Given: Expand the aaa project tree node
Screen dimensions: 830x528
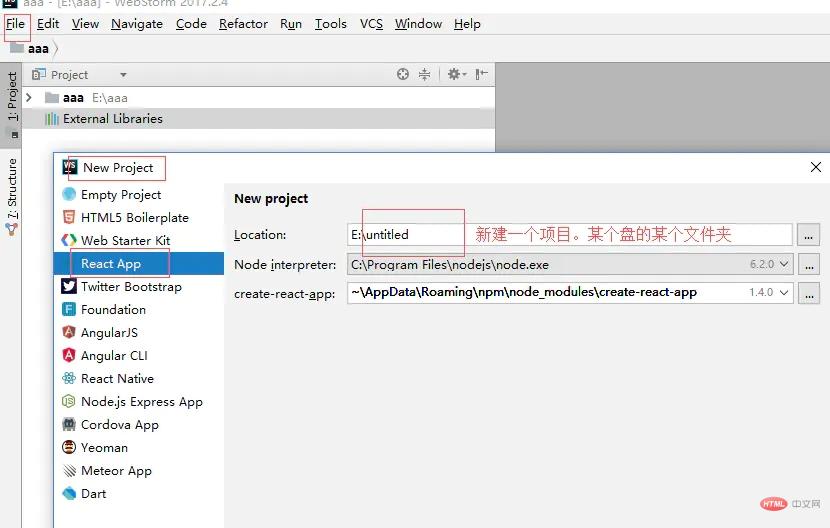Looking at the screenshot, I should [x=29, y=97].
